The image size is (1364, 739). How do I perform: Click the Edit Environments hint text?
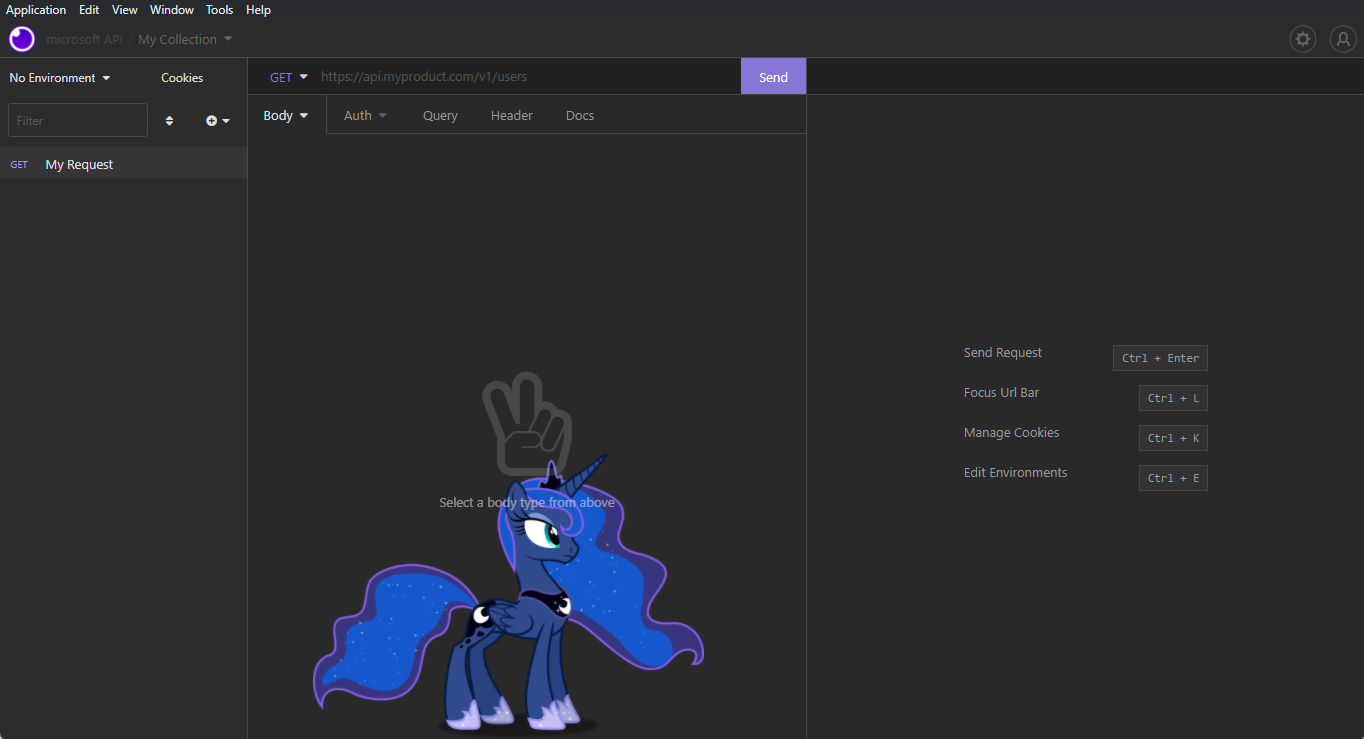(1015, 473)
